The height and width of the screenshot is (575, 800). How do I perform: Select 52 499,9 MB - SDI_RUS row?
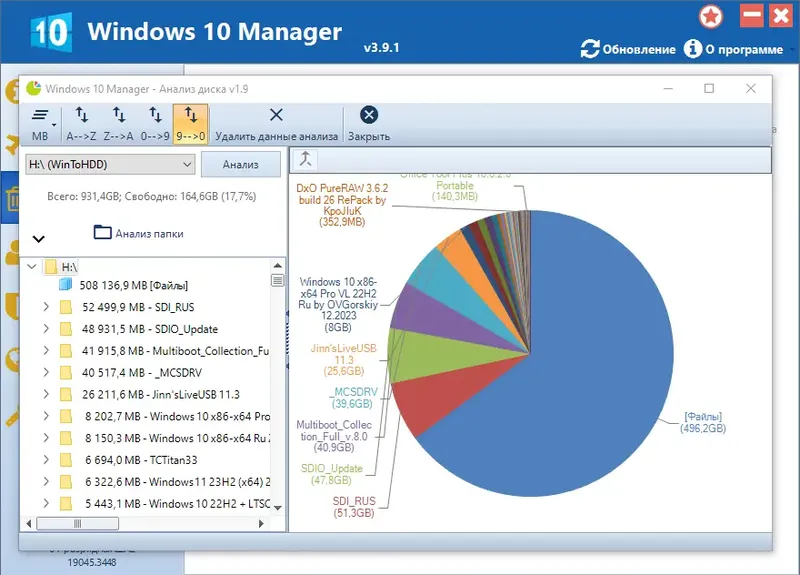[138, 307]
